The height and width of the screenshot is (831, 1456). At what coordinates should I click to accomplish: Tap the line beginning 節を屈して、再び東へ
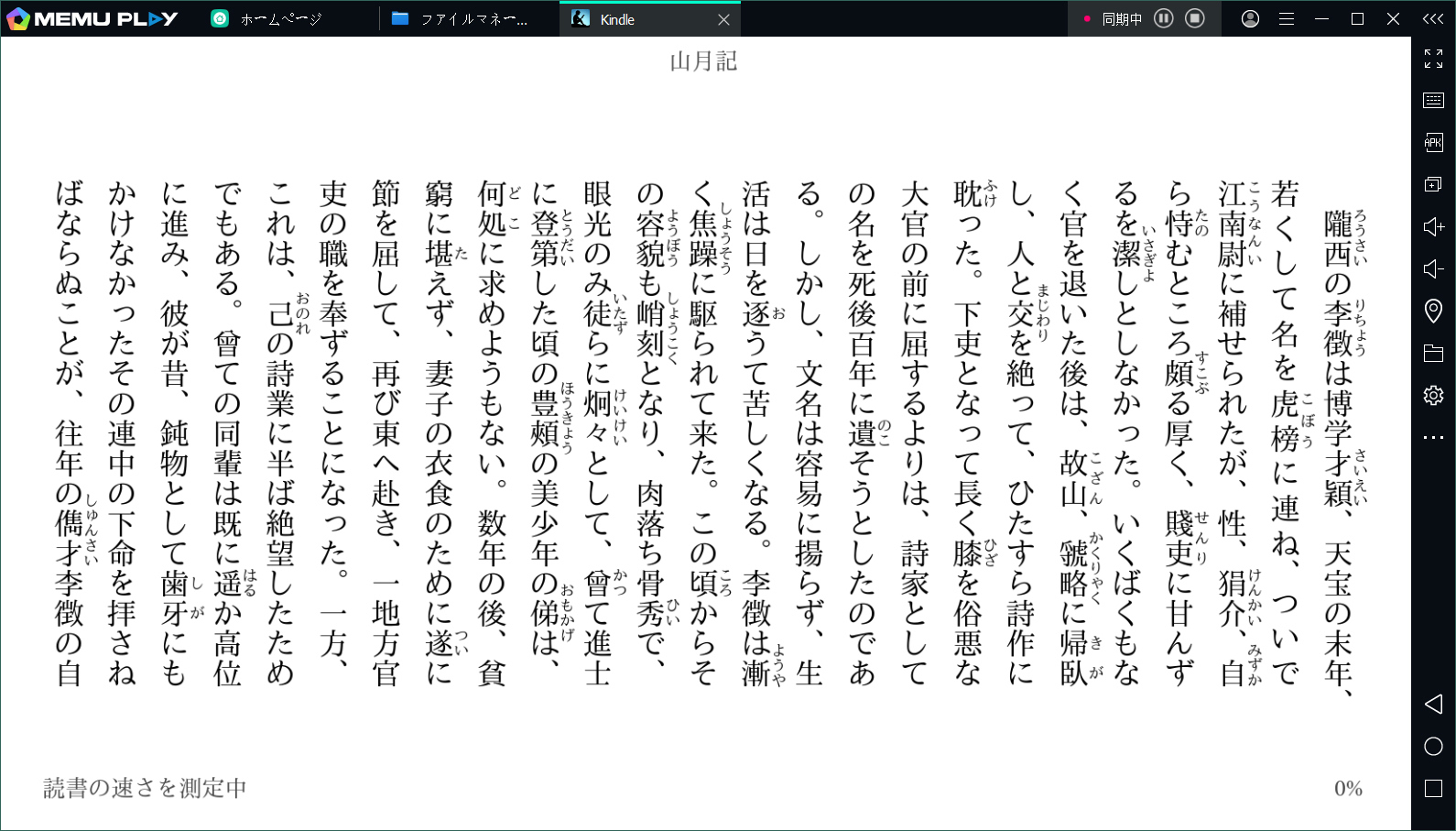pyautogui.click(x=386, y=432)
